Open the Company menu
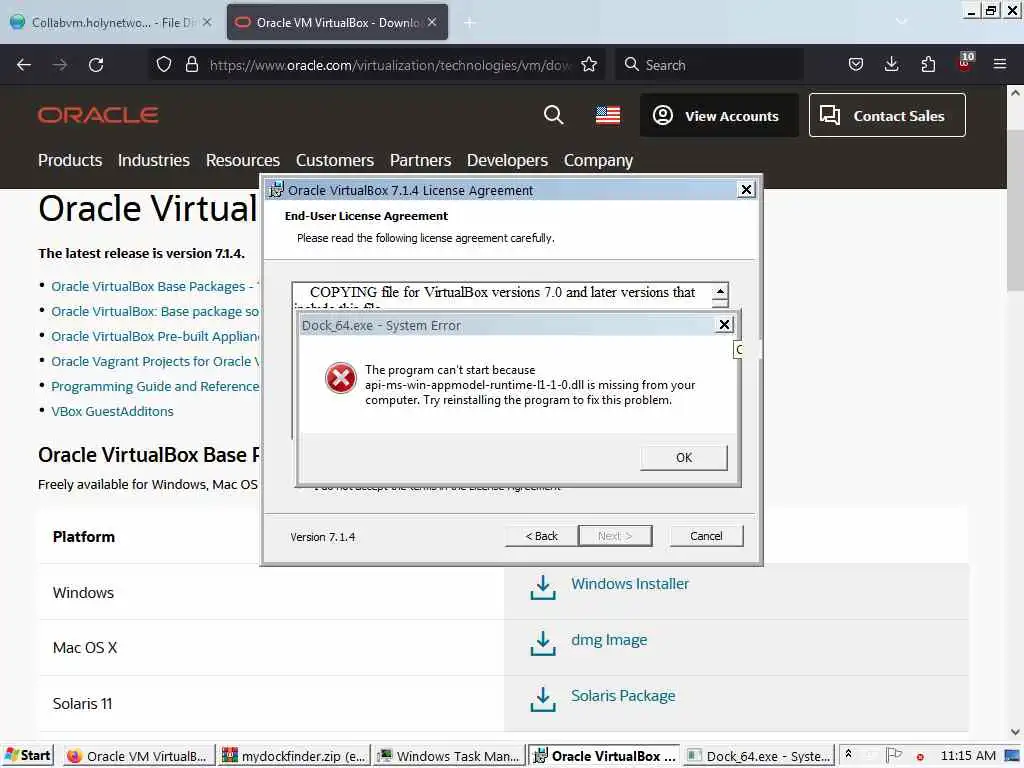The width and height of the screenshot is (1024, 768). [x=598, y=160]
